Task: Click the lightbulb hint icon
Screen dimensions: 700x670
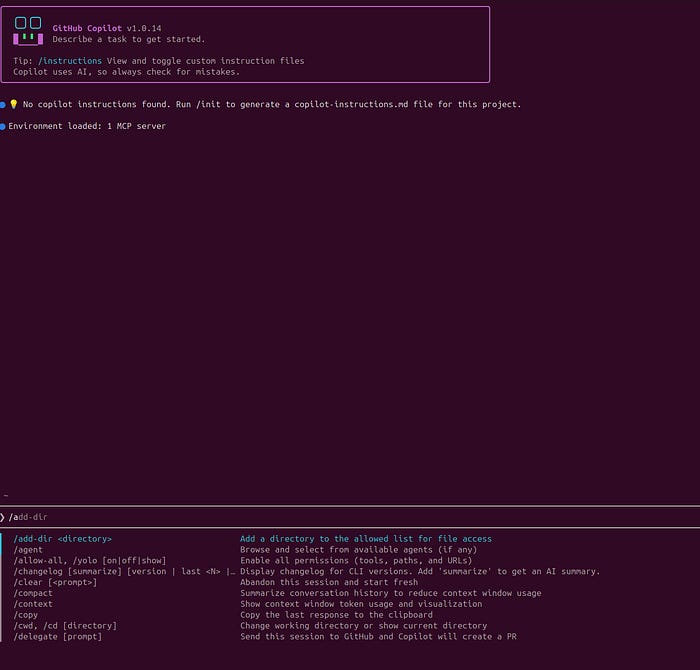Action: (14, 104)
